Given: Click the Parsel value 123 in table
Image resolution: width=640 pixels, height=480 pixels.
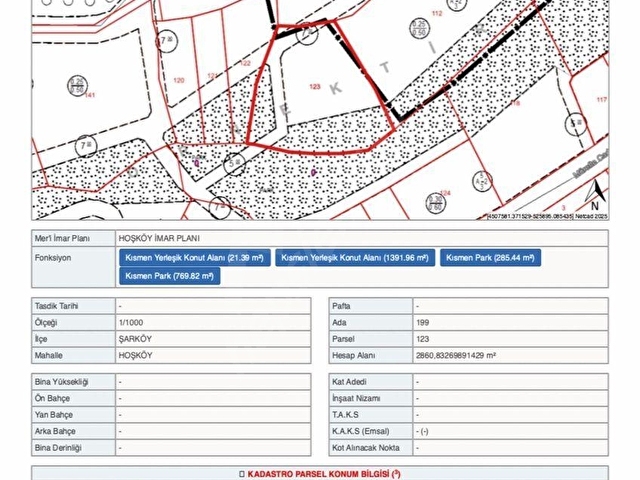Looking at the screenshot, I should click(x=422, y=339).
